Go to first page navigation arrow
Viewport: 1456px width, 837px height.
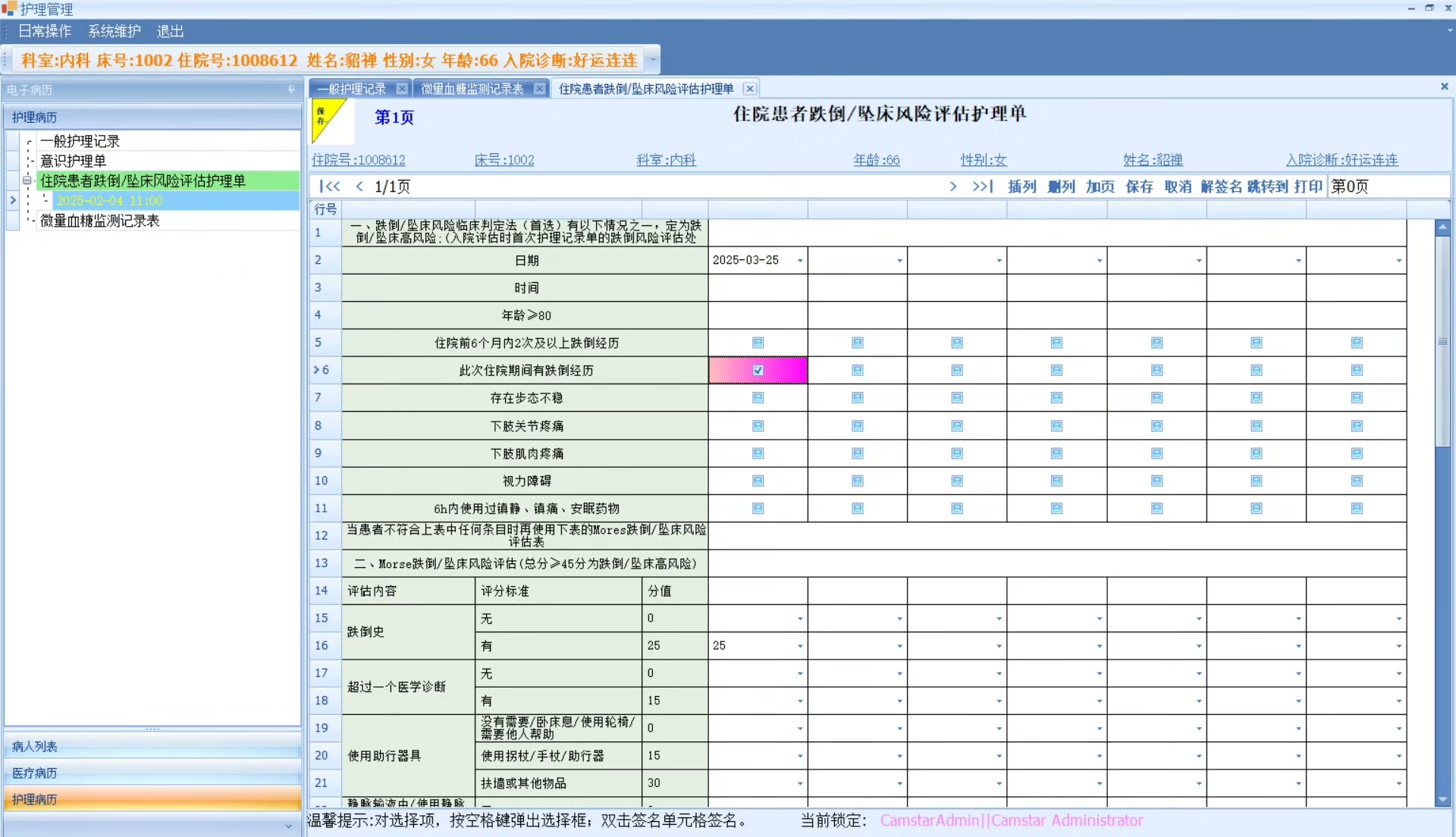point(329,187)
